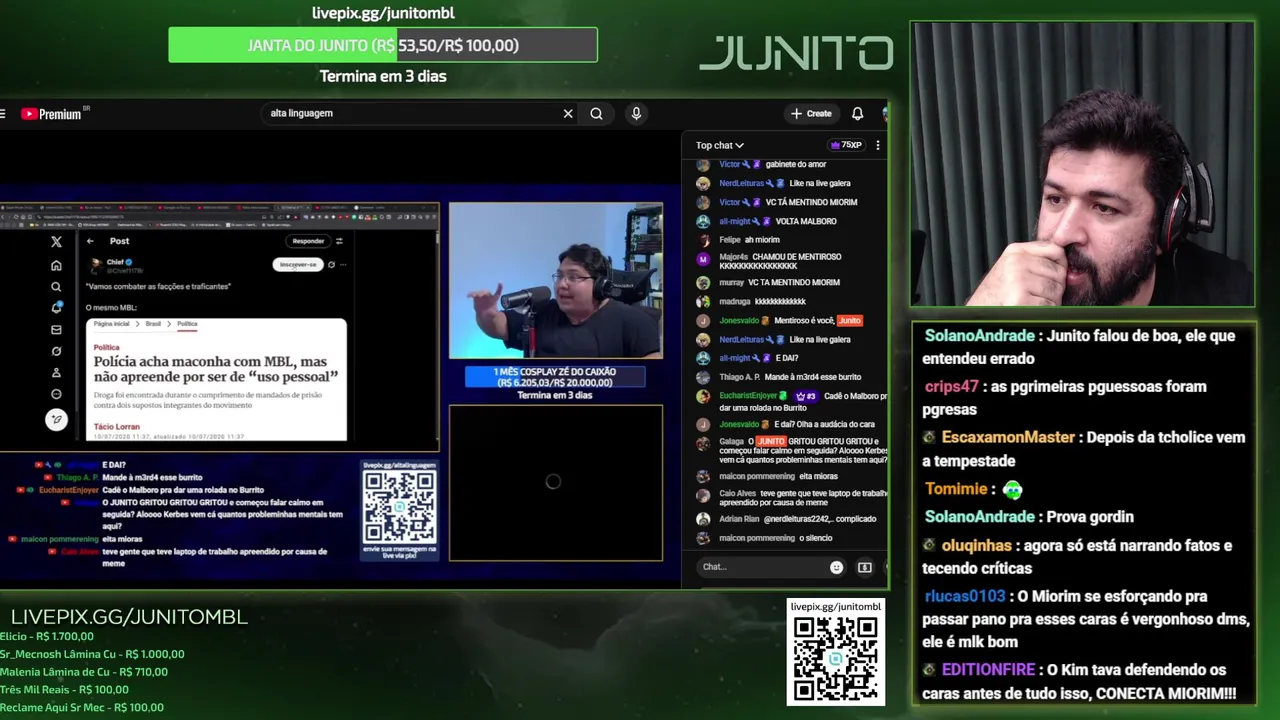The image size is (1280, 720).
Task: Click the livepix.gg/junitombl QR code
Action: point(836,660)
